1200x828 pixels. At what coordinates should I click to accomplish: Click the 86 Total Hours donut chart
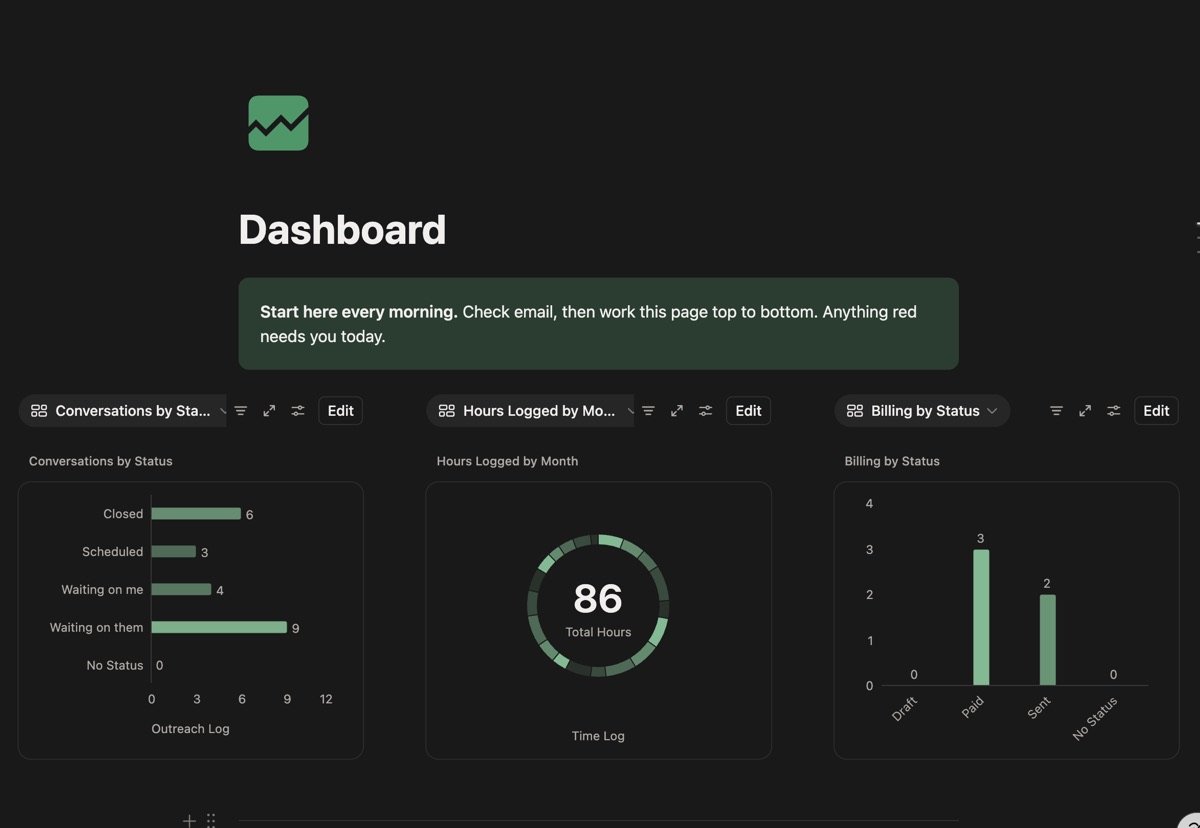coord(598,605)
